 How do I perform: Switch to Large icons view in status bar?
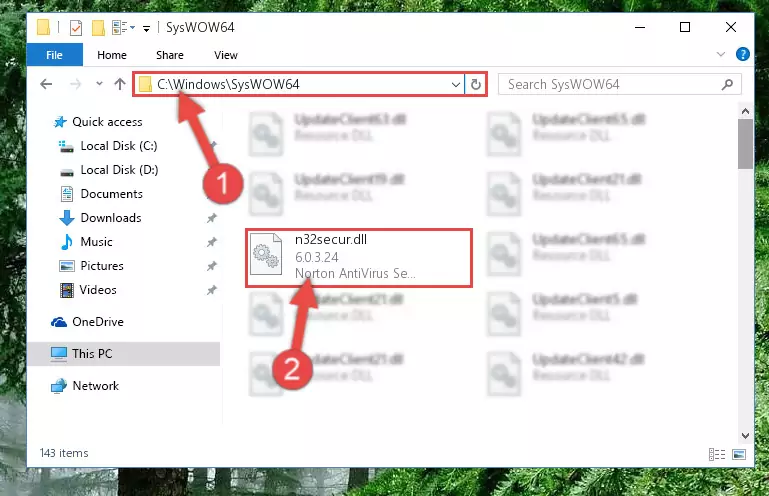coord(739,454)
